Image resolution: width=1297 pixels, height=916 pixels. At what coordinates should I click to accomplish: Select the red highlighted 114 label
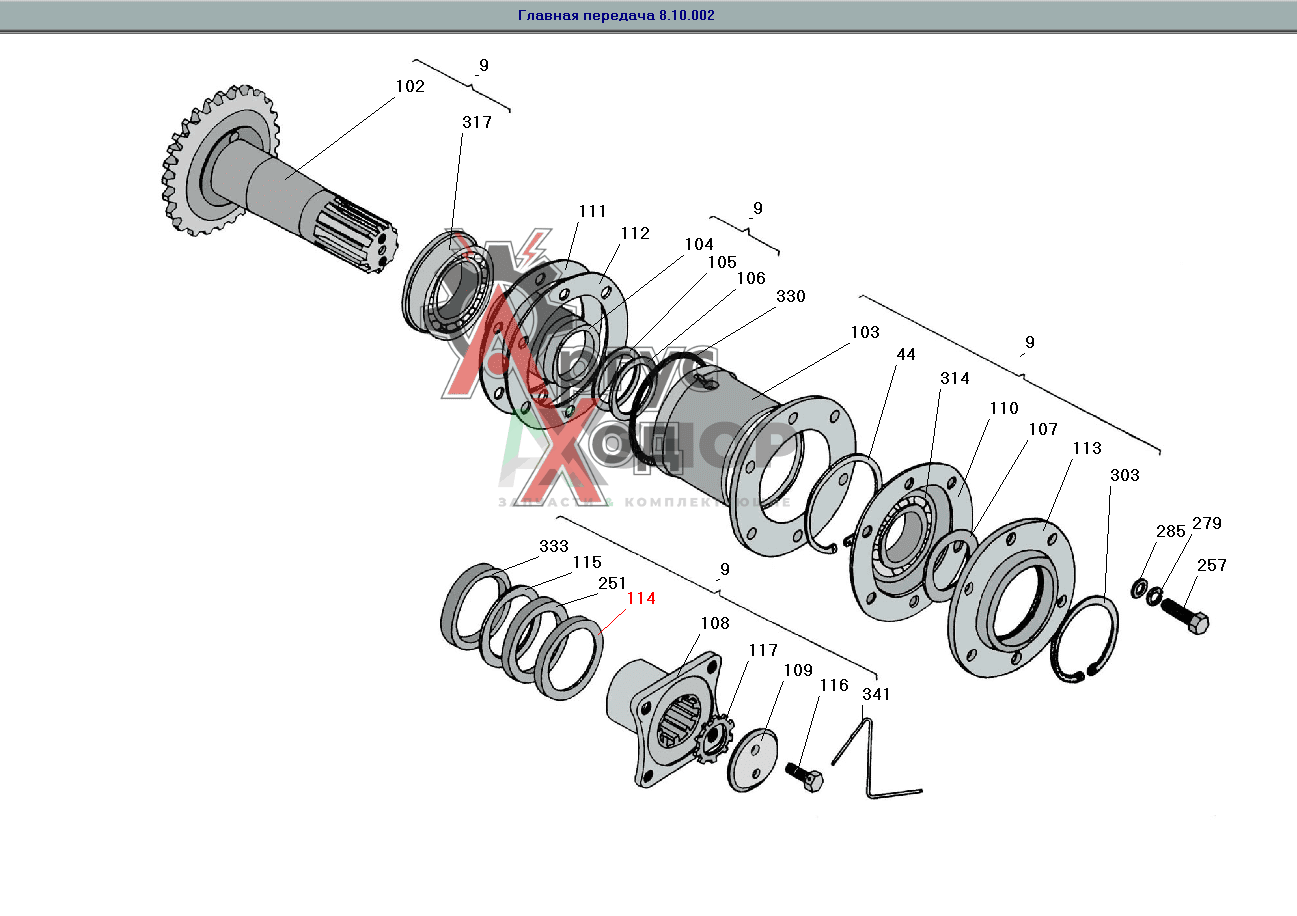pyautogui.click(x=640, y=599)
